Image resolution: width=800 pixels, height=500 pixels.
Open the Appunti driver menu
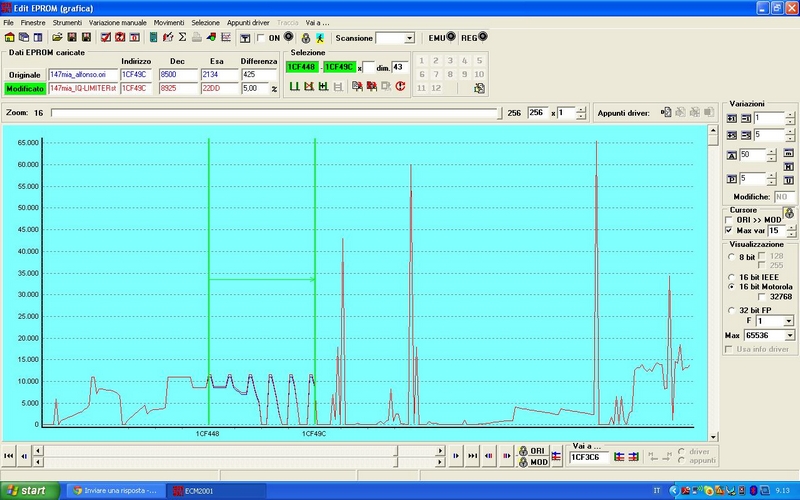tap(249, 21)
